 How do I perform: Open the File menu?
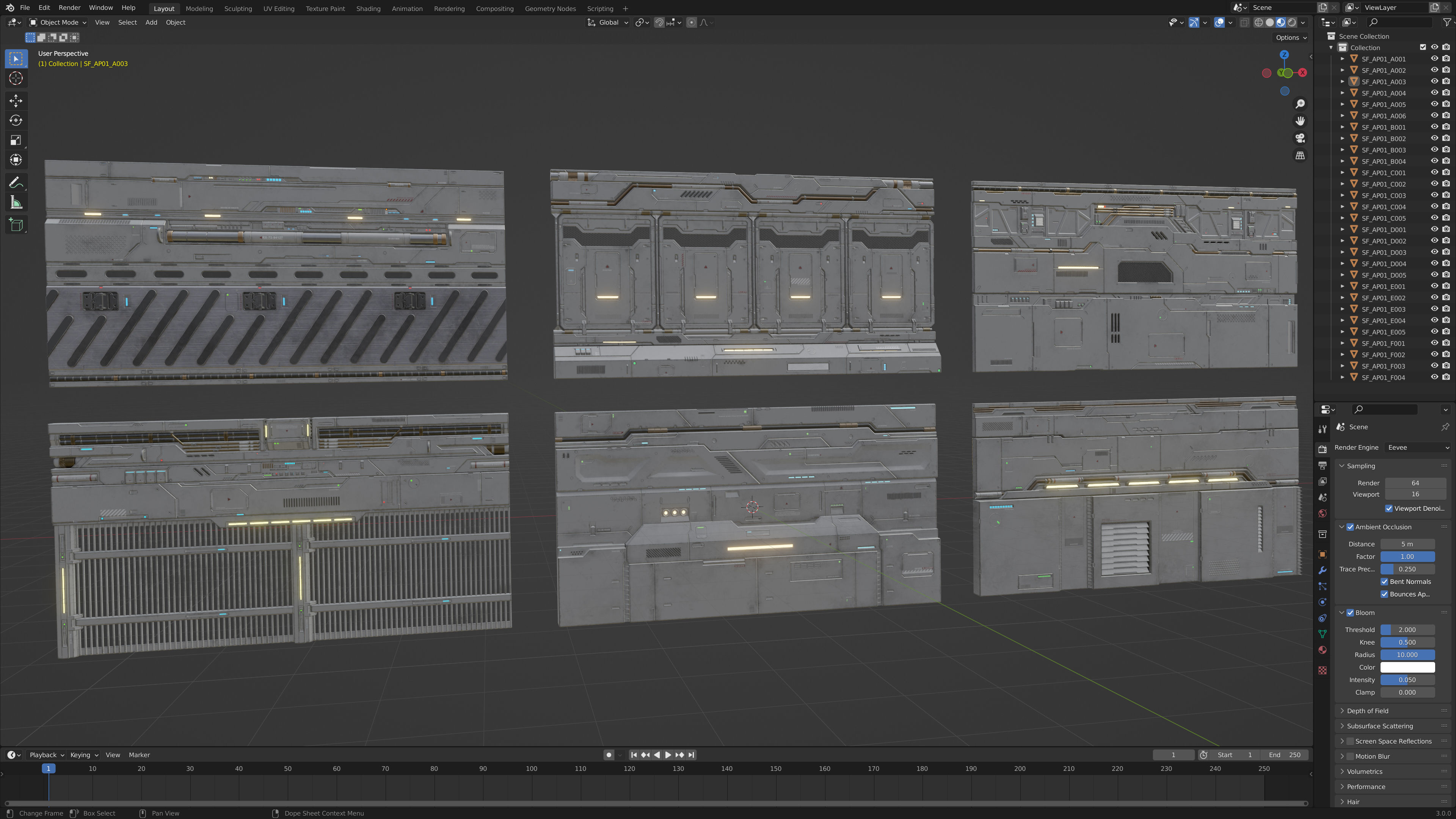25,8
